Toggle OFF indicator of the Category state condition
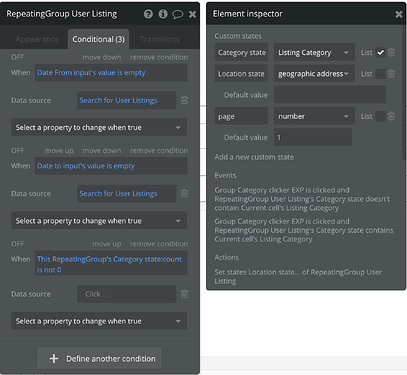This screenshot has height=375, width=407. point(18,244)
